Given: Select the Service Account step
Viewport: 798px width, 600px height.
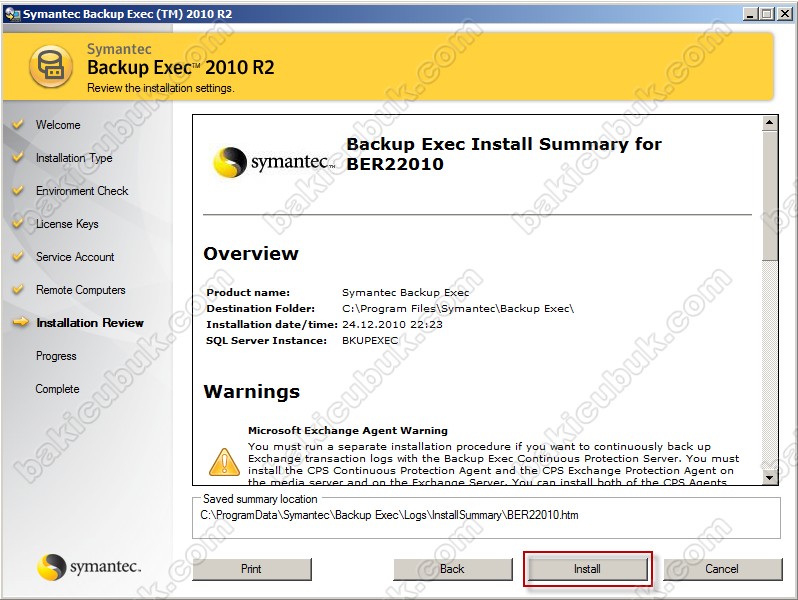Looking at the screenshot, I should tap(75, 257).
